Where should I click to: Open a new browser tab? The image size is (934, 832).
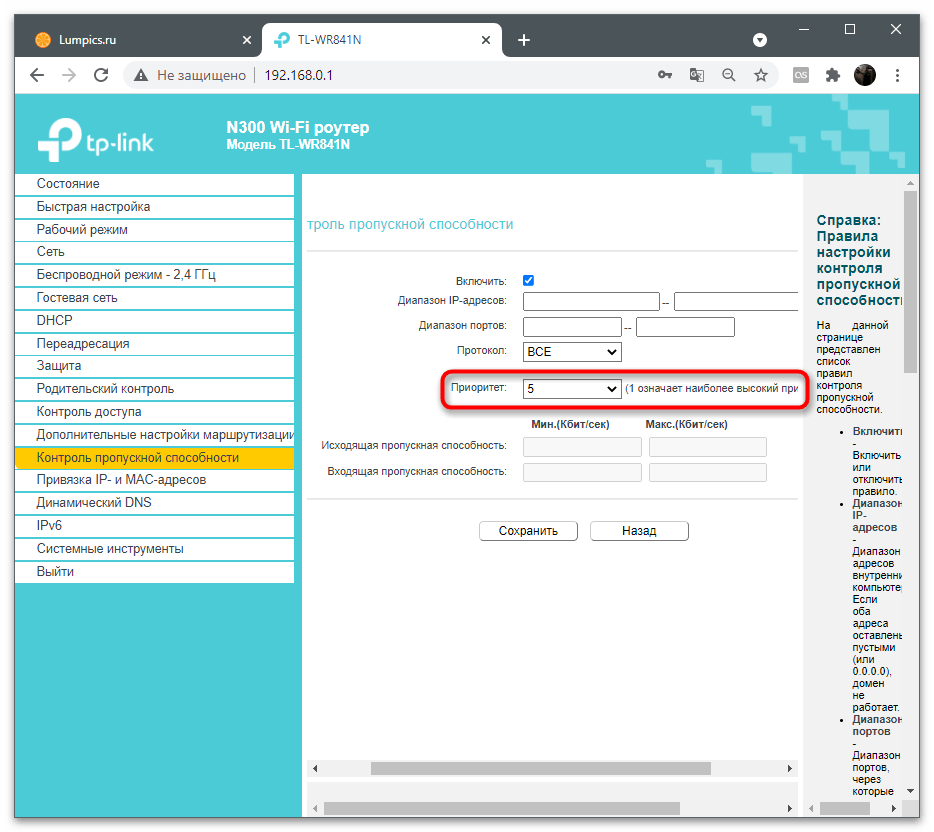click(x=524, y=40)
